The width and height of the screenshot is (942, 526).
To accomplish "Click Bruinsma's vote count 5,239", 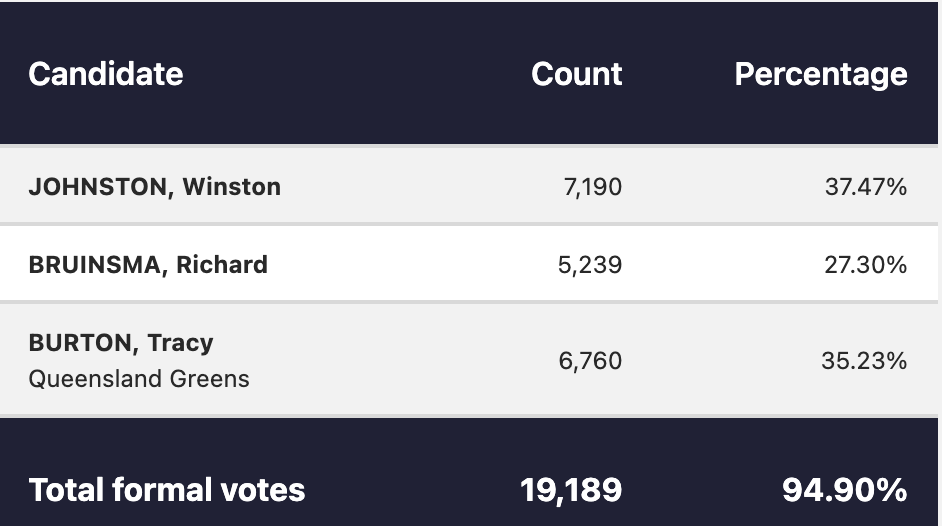I will 590,265.
